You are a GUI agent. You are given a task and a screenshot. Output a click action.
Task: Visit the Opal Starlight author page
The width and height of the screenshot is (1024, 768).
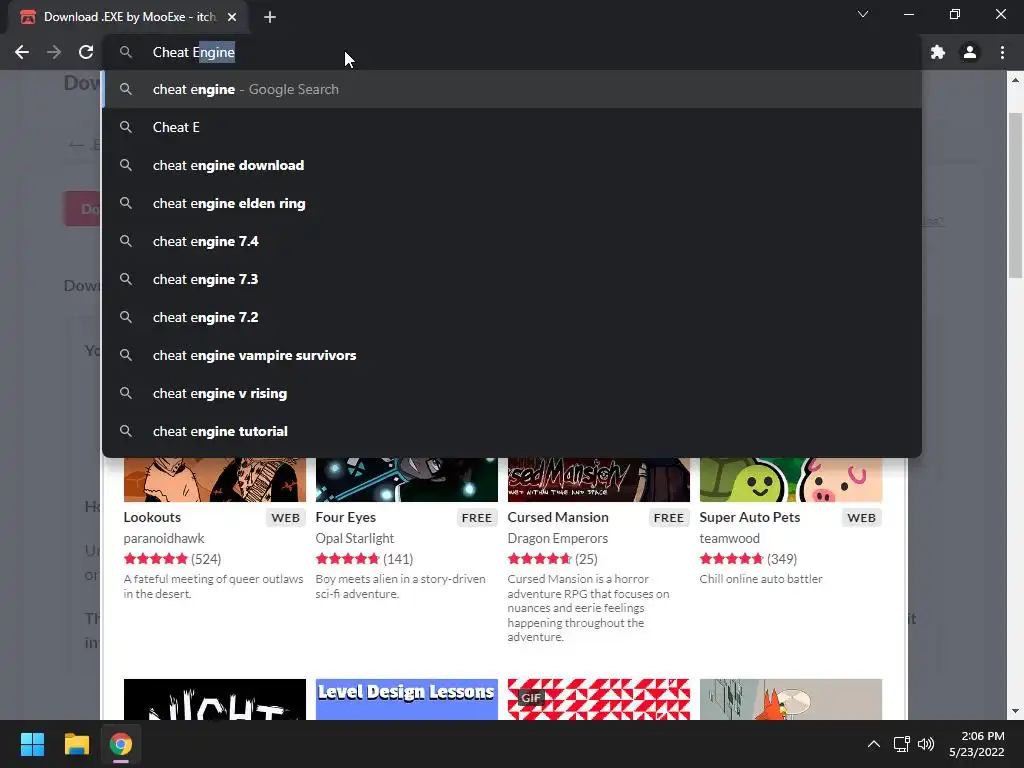tap(355, 538)
